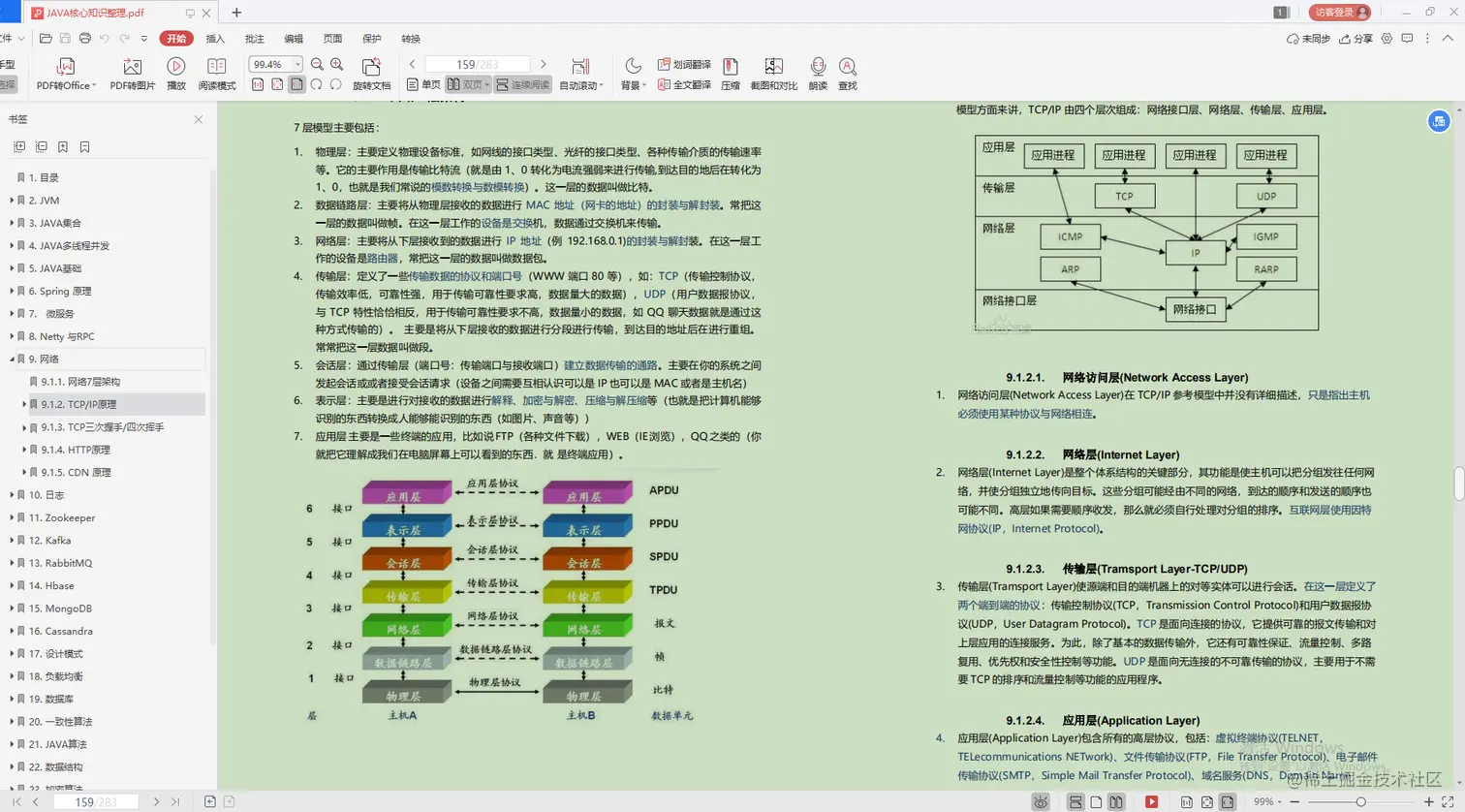Click the 访客登录 guest login button
This screenshot has width=1465, height=812.
(x=1340, y=13)
